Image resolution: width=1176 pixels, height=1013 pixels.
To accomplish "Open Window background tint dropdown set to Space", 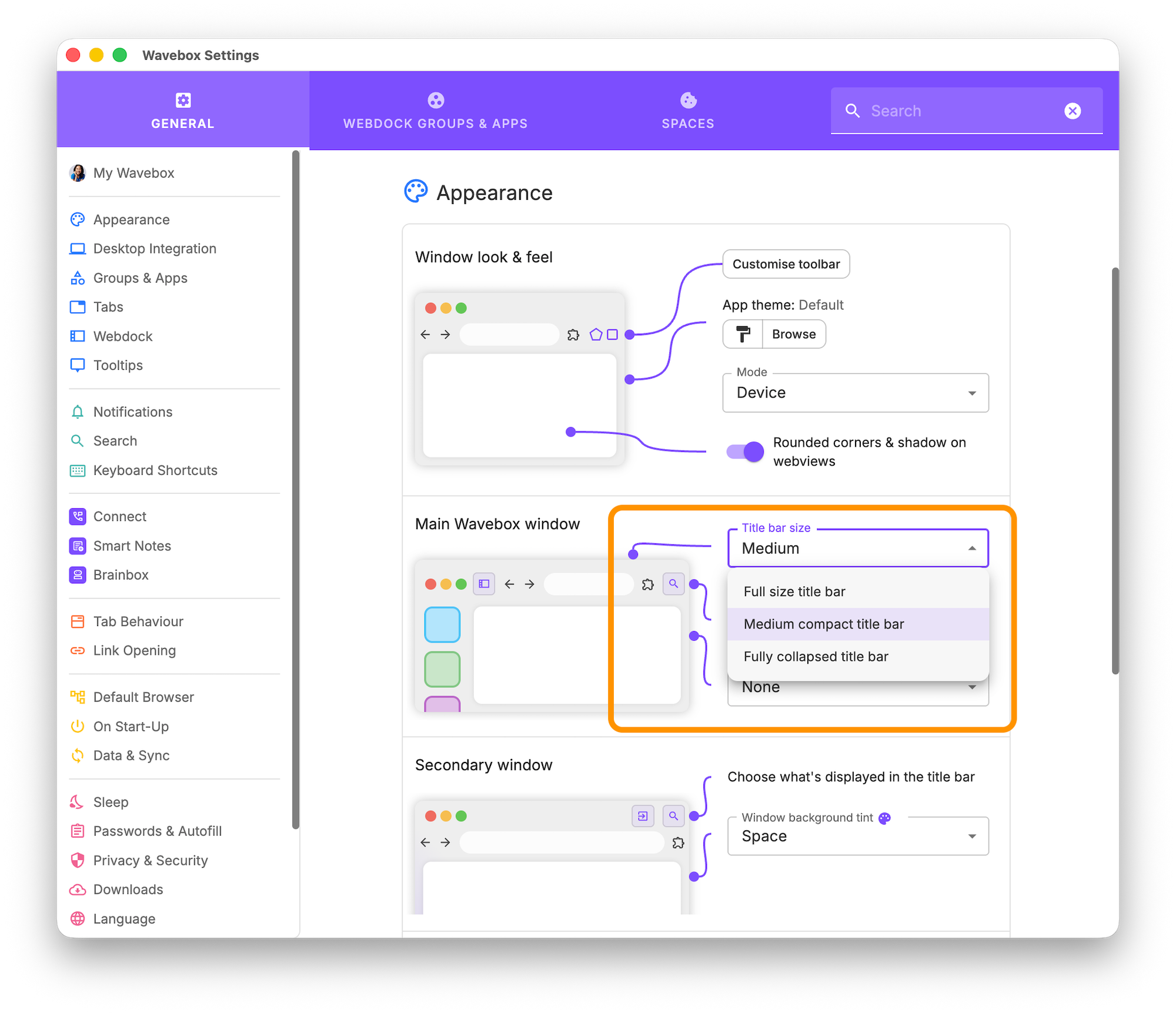I will pos(858,835).
